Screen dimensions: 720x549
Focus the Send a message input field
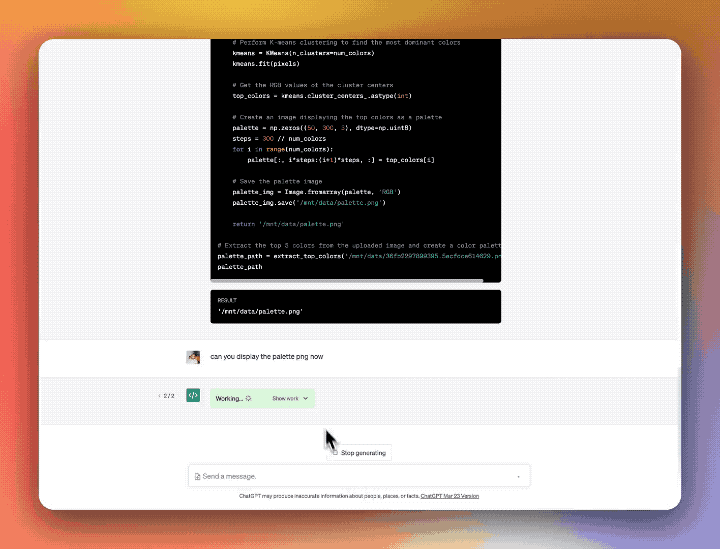coord(359,476)
